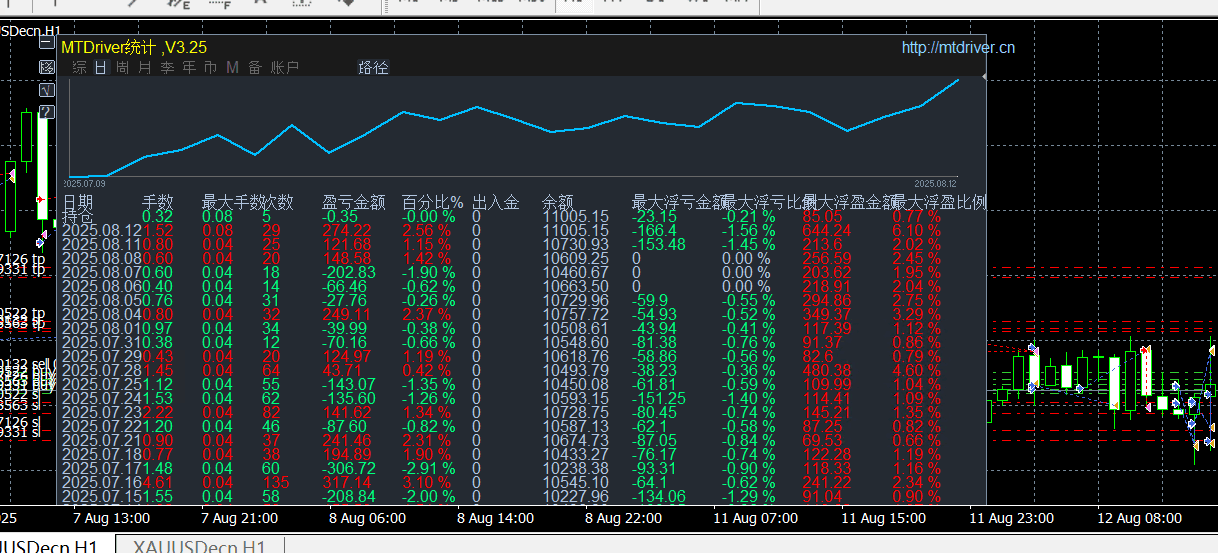
Task: Click floating loss value -166.4
Action: [x=655, y=230]
